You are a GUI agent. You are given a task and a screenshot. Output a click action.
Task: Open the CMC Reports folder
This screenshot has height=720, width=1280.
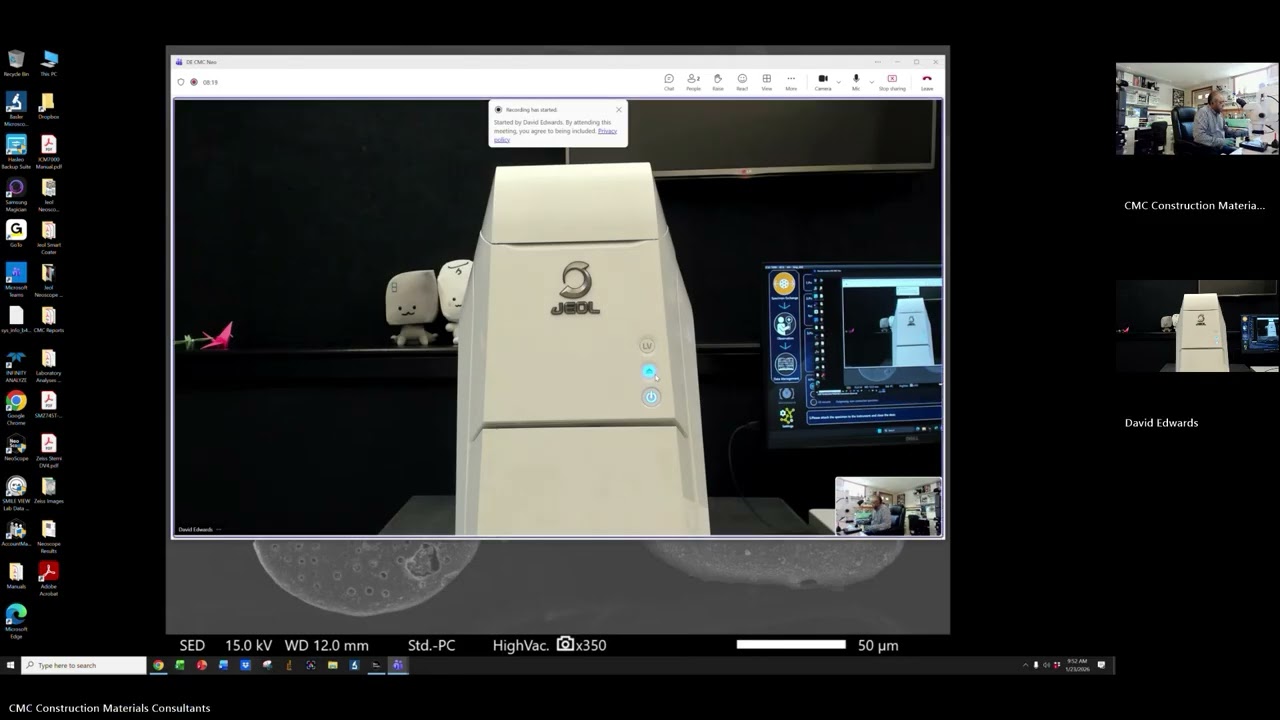[48, 320]
